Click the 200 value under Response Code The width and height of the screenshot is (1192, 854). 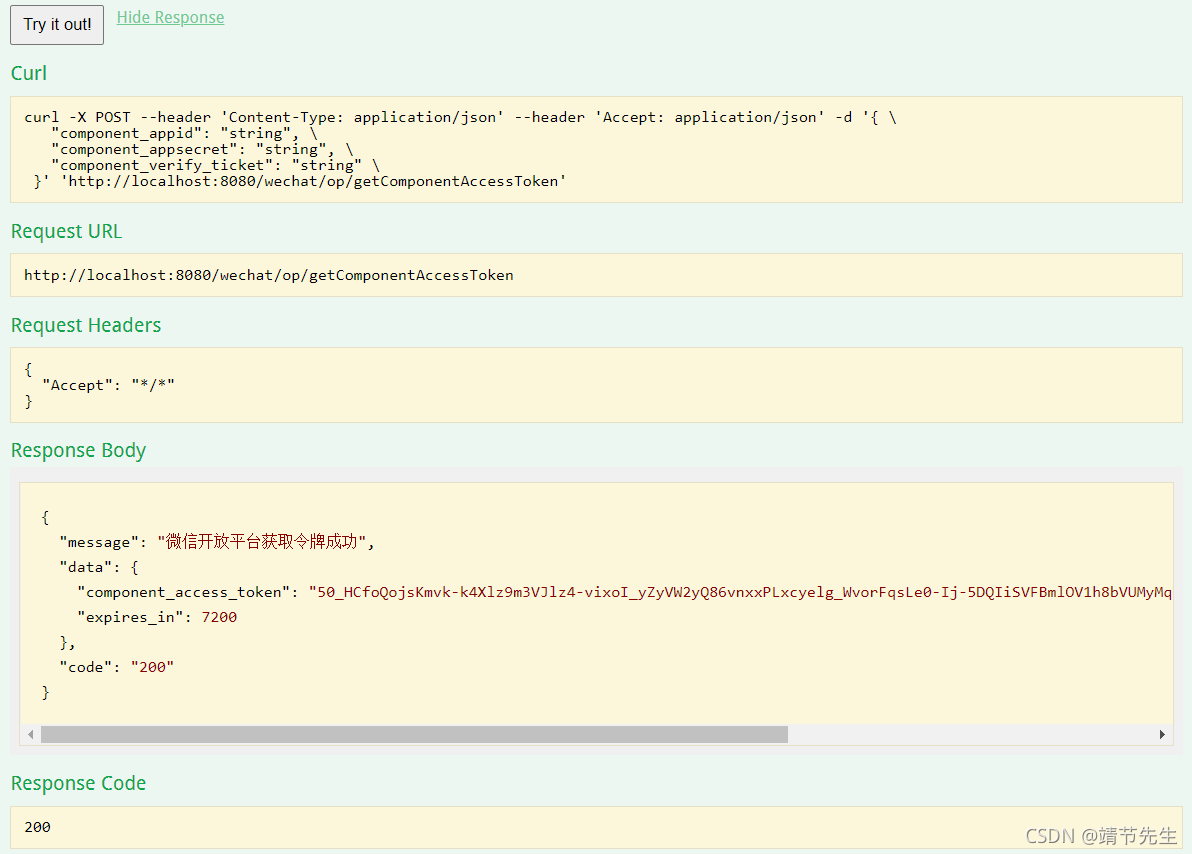click(x=37, y=827)
